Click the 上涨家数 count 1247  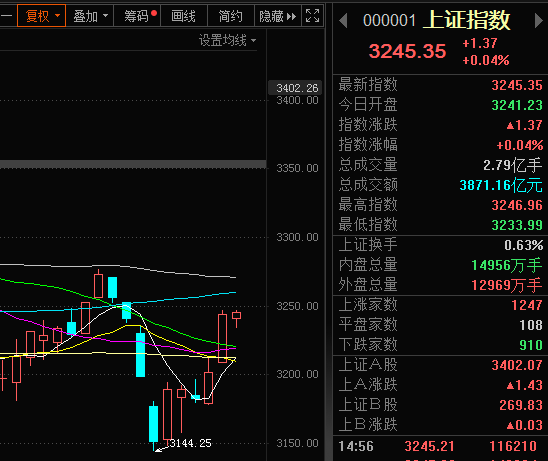pyautogui.click(x=527, y=305)
